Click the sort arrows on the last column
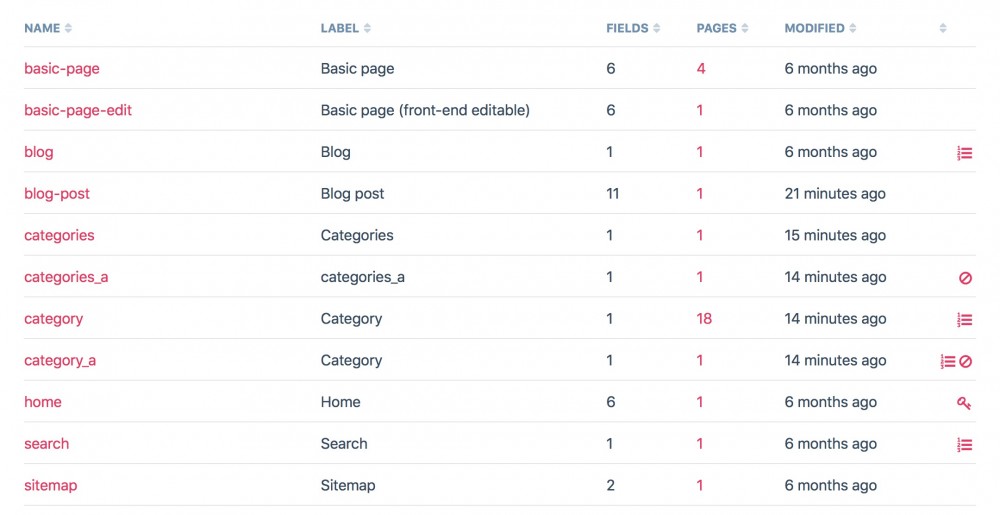The height and width of the screenshot is (515, 1000). 943,28
